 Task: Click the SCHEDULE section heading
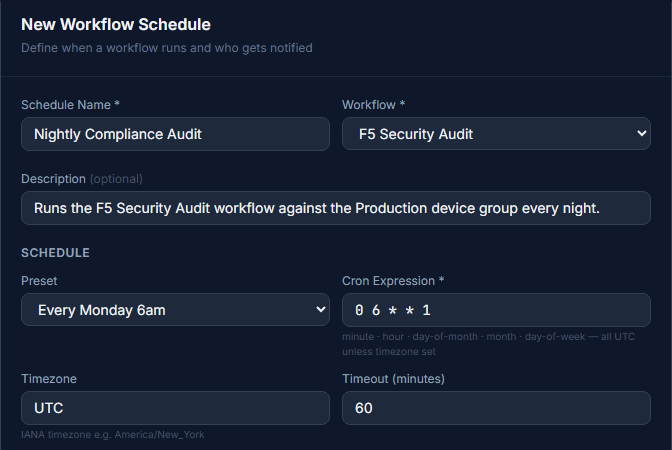(x=55, y=253)
